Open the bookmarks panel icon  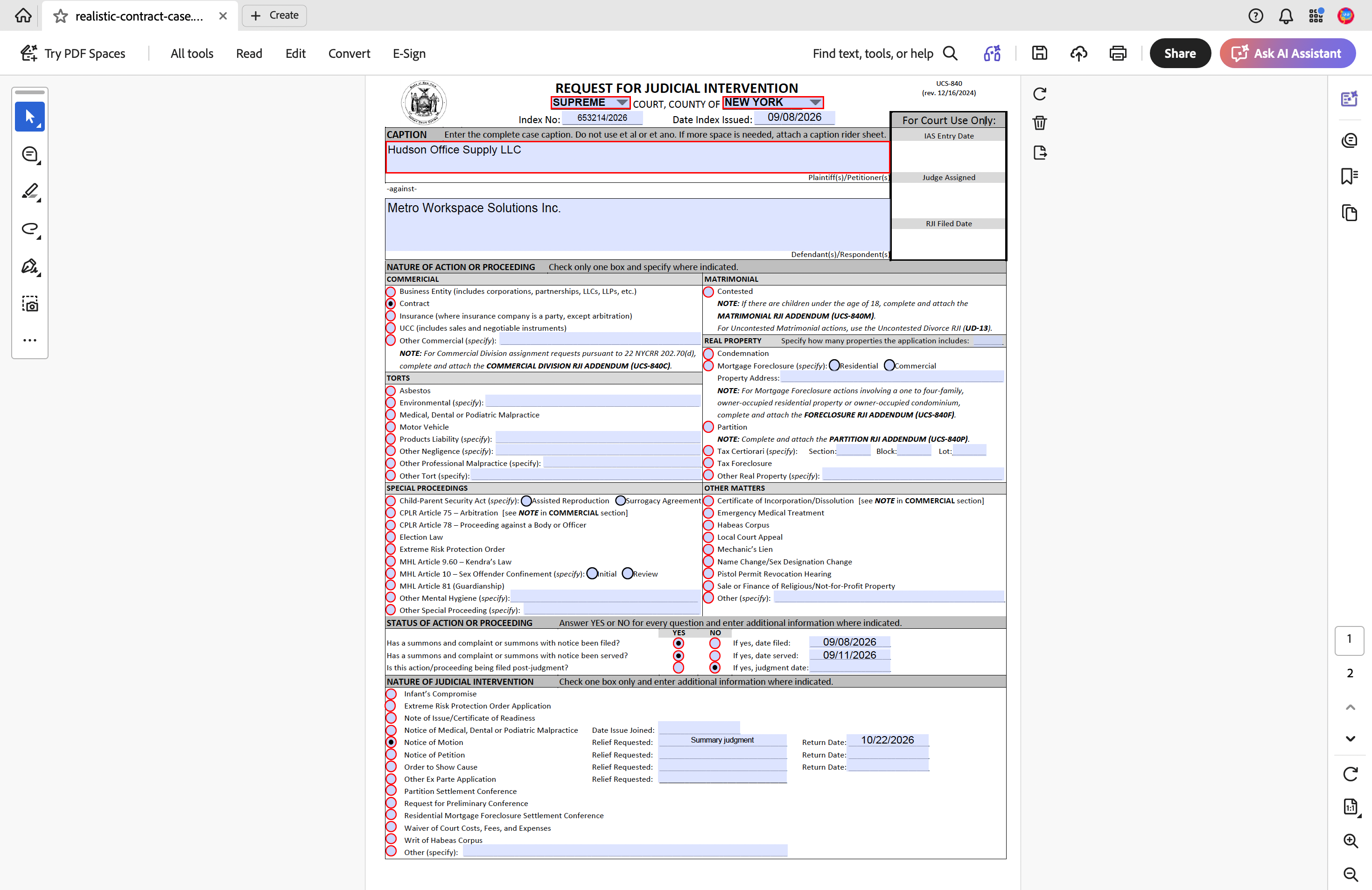1349,176
